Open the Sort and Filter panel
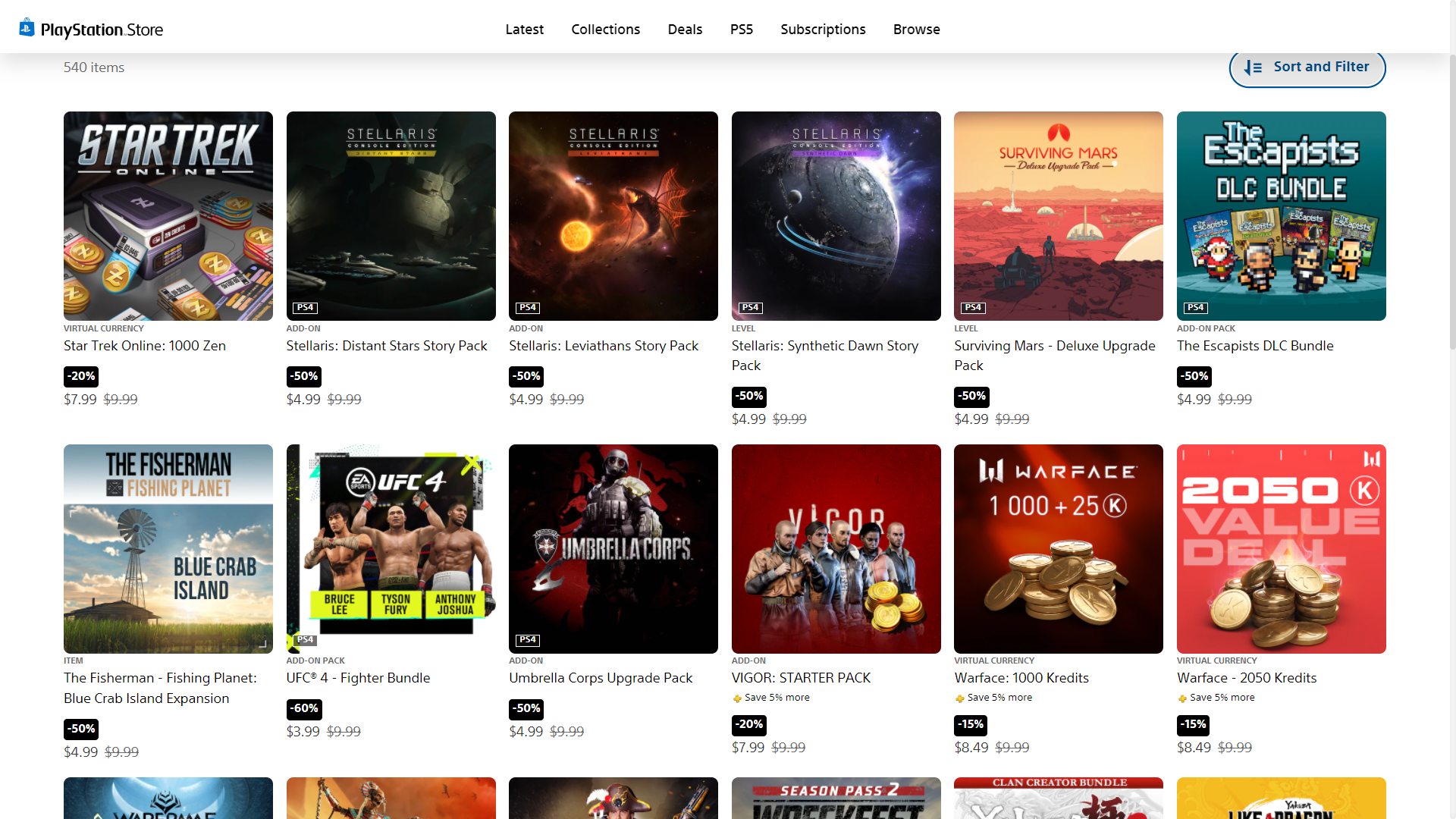This screenshot has width=1456, height=819. coord(1307,67)
